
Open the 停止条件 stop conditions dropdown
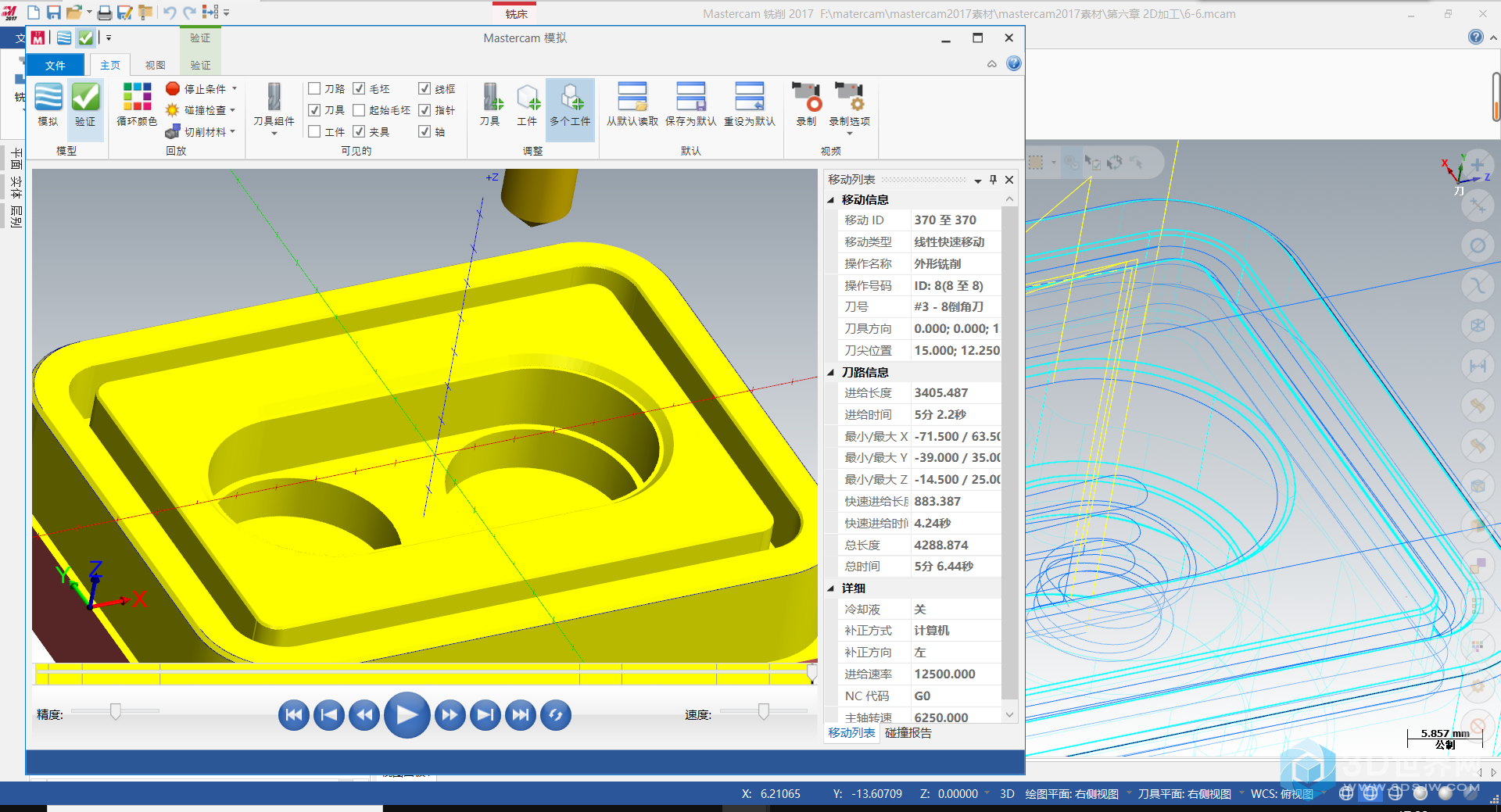(202, 88)
